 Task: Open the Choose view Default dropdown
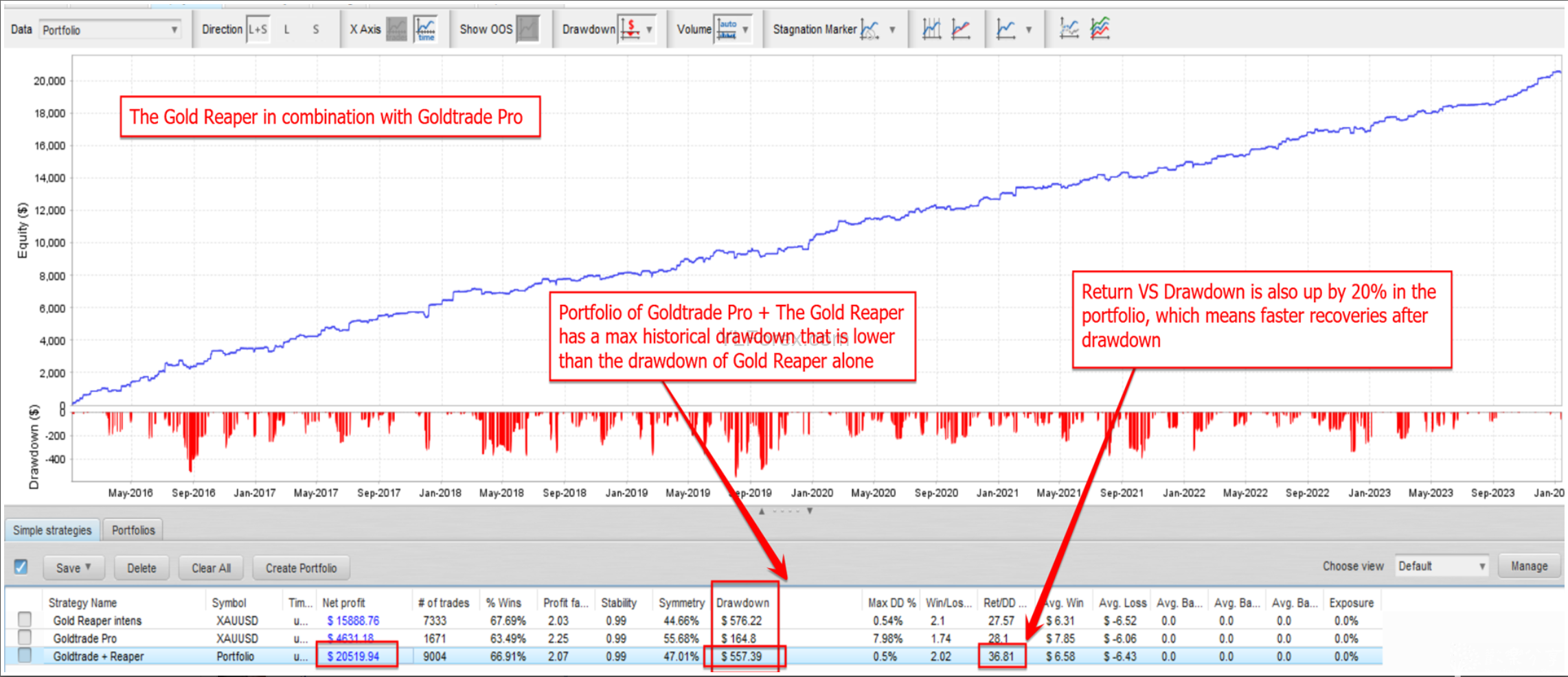click(x=1442, y=566)
